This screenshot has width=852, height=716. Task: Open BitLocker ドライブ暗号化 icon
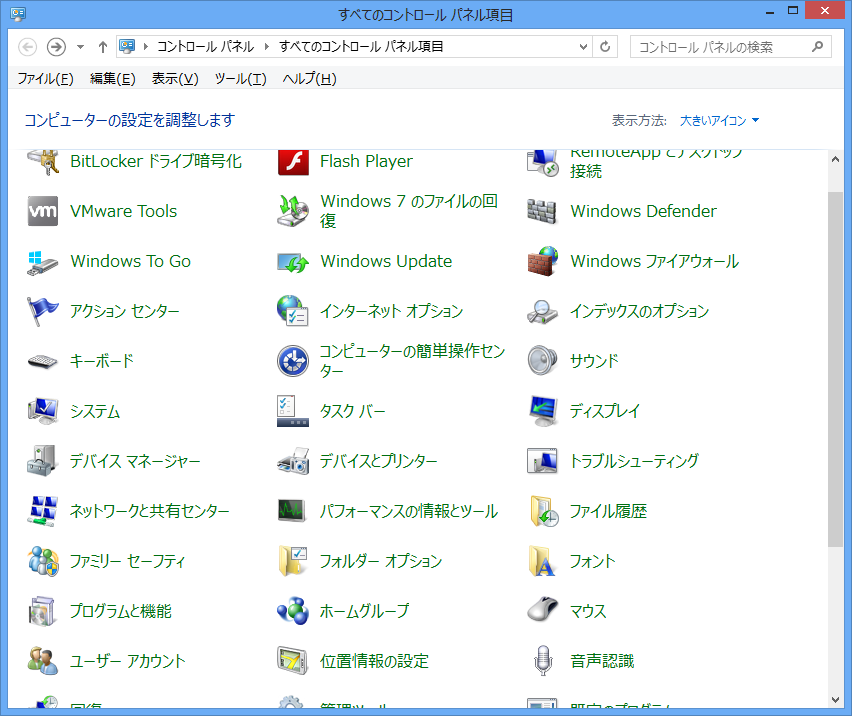point(43,162)
